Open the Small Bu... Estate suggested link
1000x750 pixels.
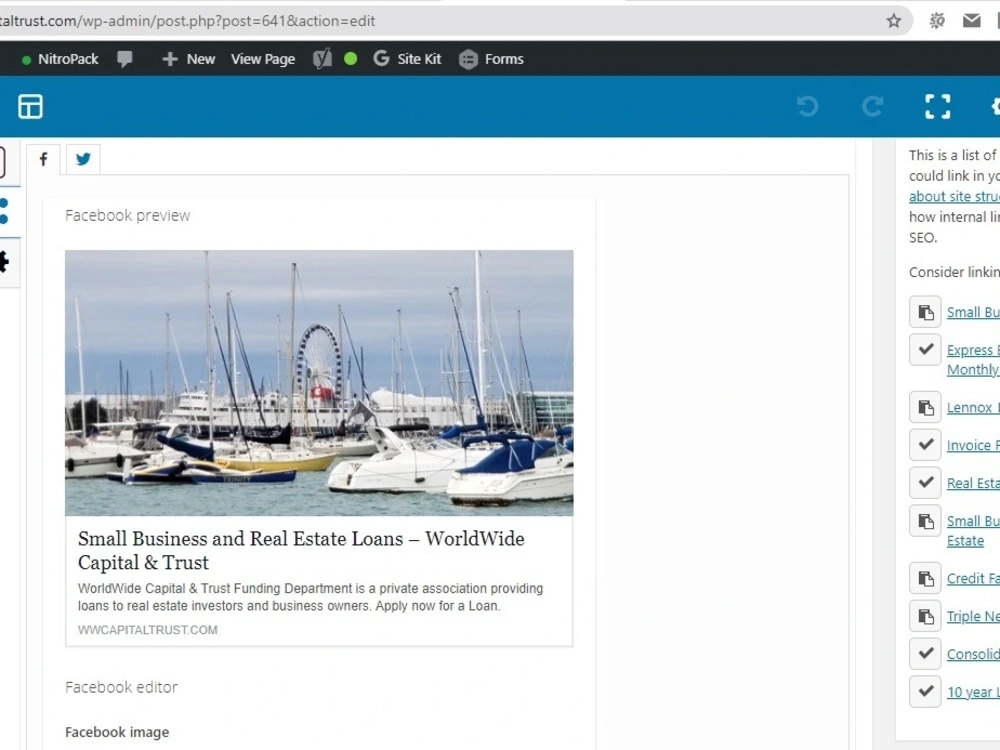pyautogui.click(x=973, y=531)
